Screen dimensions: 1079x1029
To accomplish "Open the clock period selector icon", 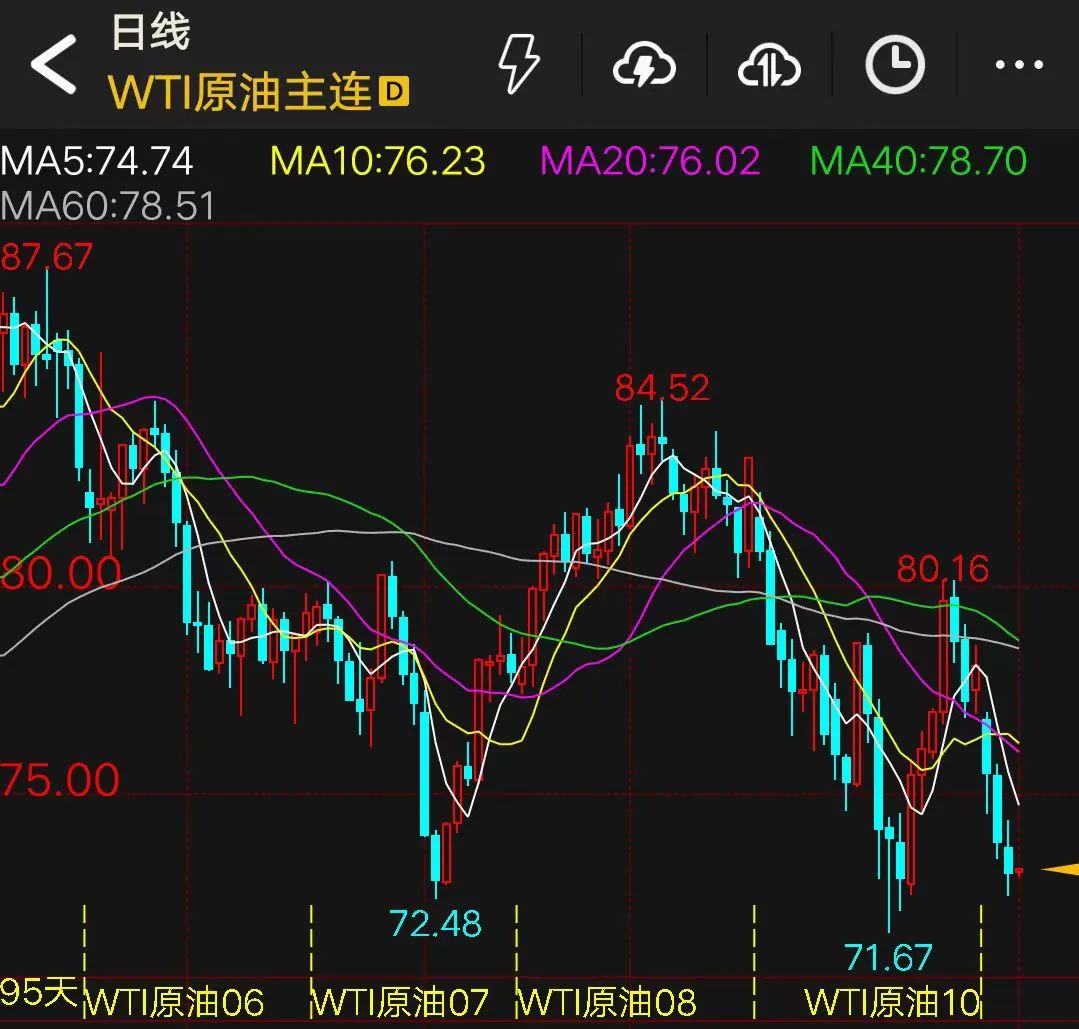I will [895, 65].
